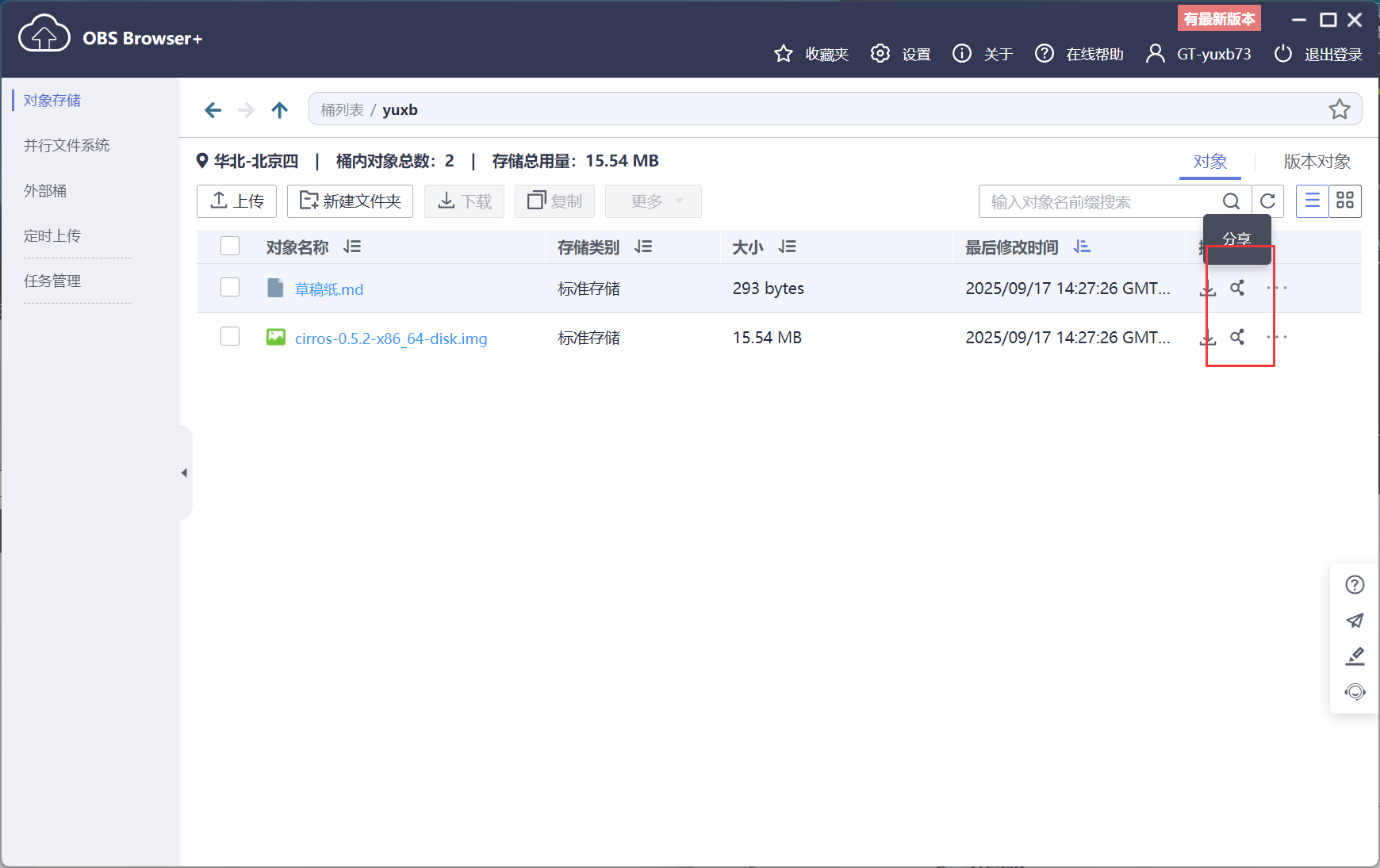Download 草稿纸.md via row icon
Screen dimensions: 1380x868
(1208, 289)
